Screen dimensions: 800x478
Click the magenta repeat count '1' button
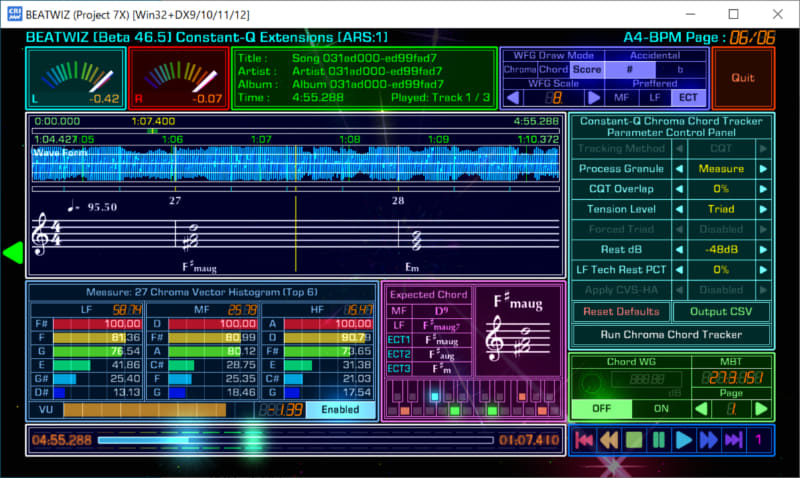759,440
